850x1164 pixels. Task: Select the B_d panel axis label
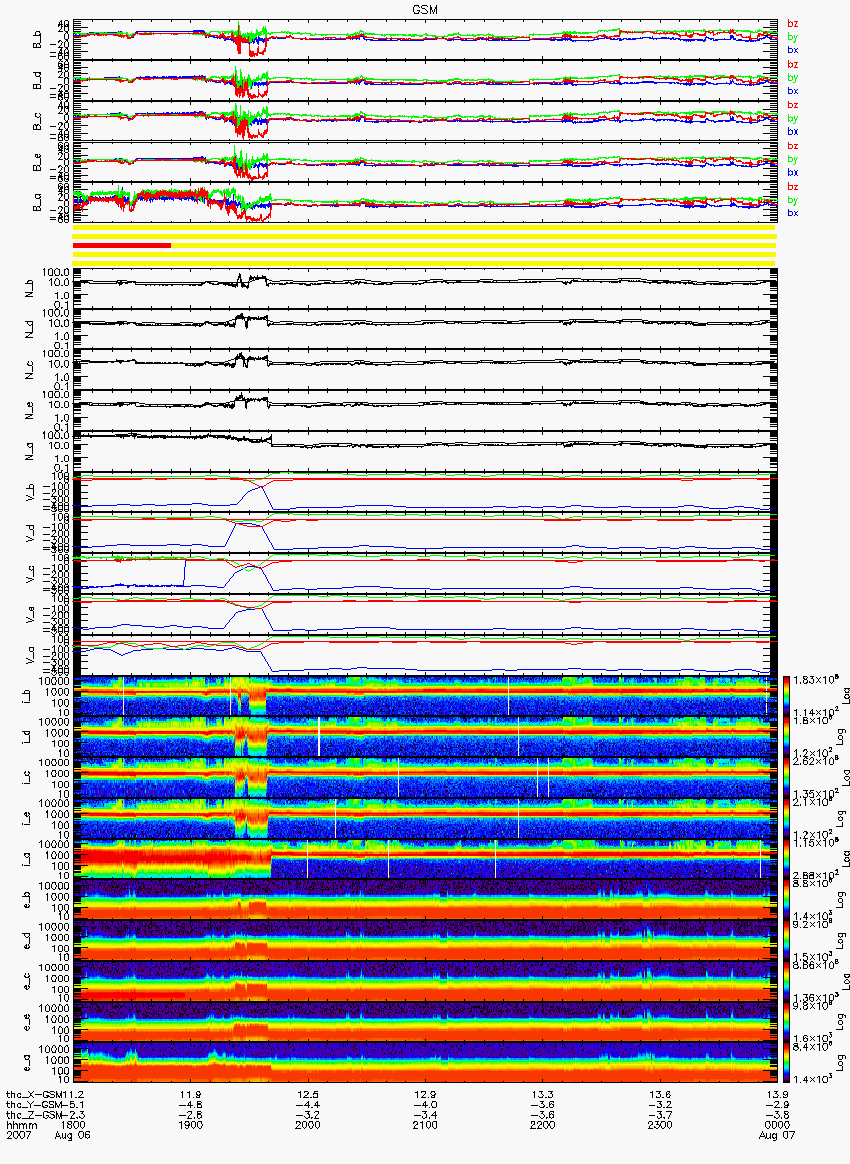(x=36, y=80)
